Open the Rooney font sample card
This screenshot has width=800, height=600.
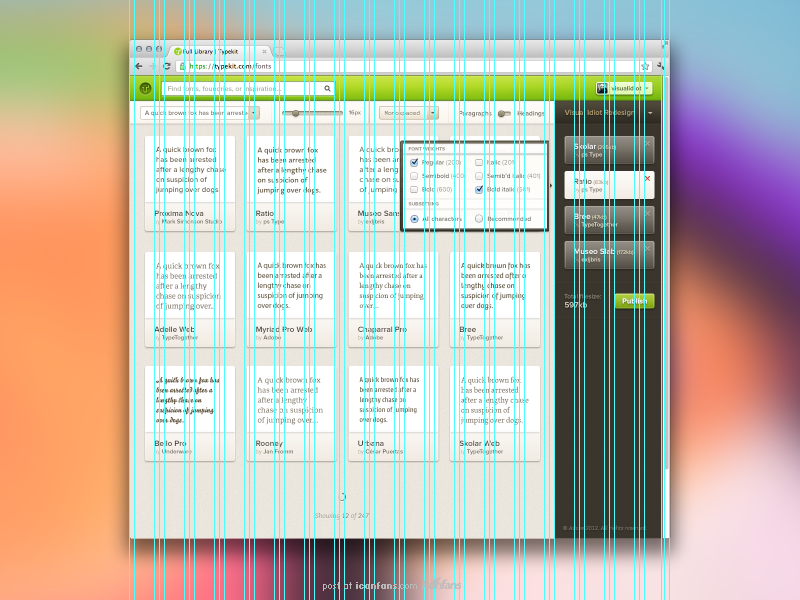[x=291, y=413]
